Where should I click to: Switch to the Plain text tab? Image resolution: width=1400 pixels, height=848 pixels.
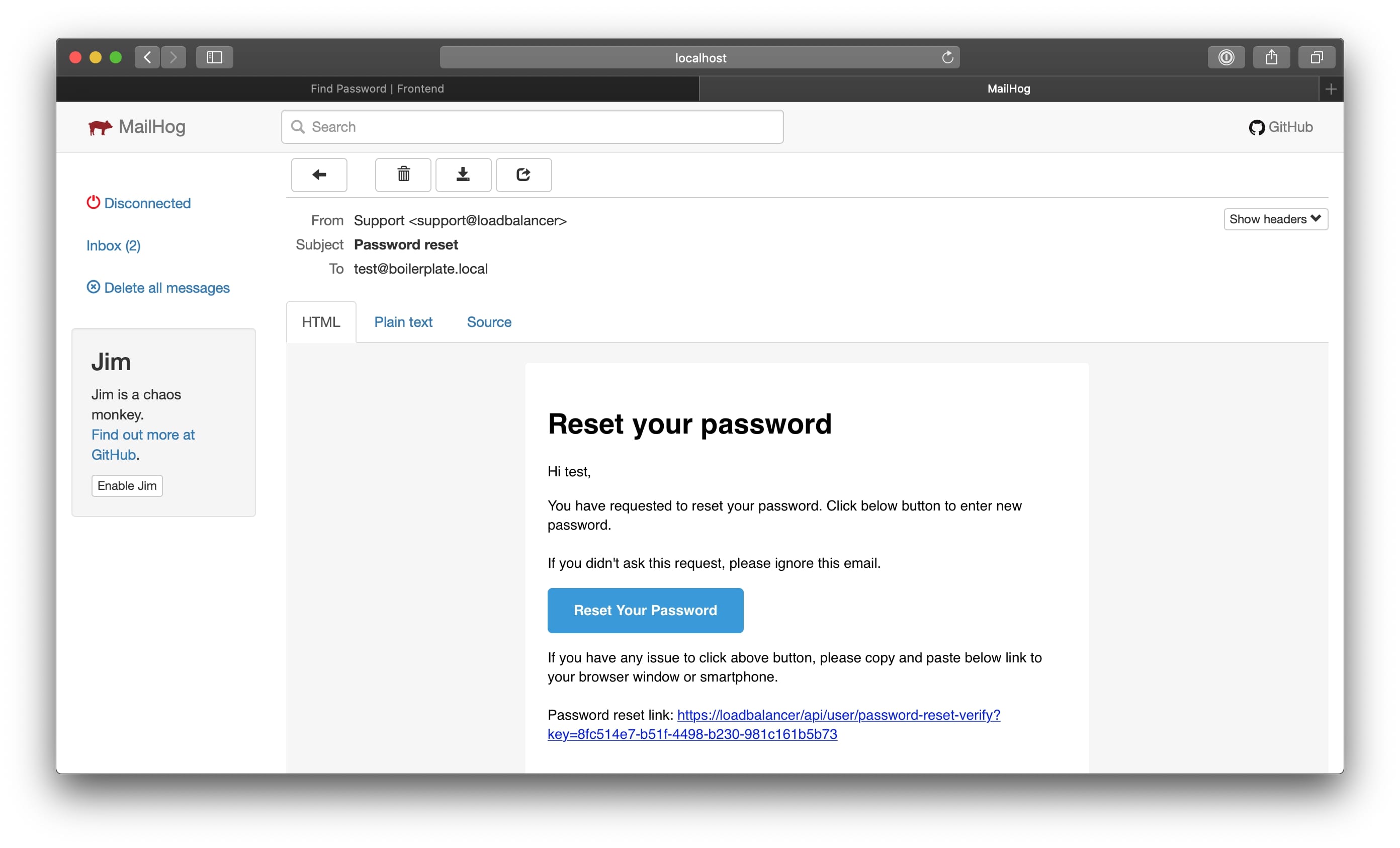[403, 322]
